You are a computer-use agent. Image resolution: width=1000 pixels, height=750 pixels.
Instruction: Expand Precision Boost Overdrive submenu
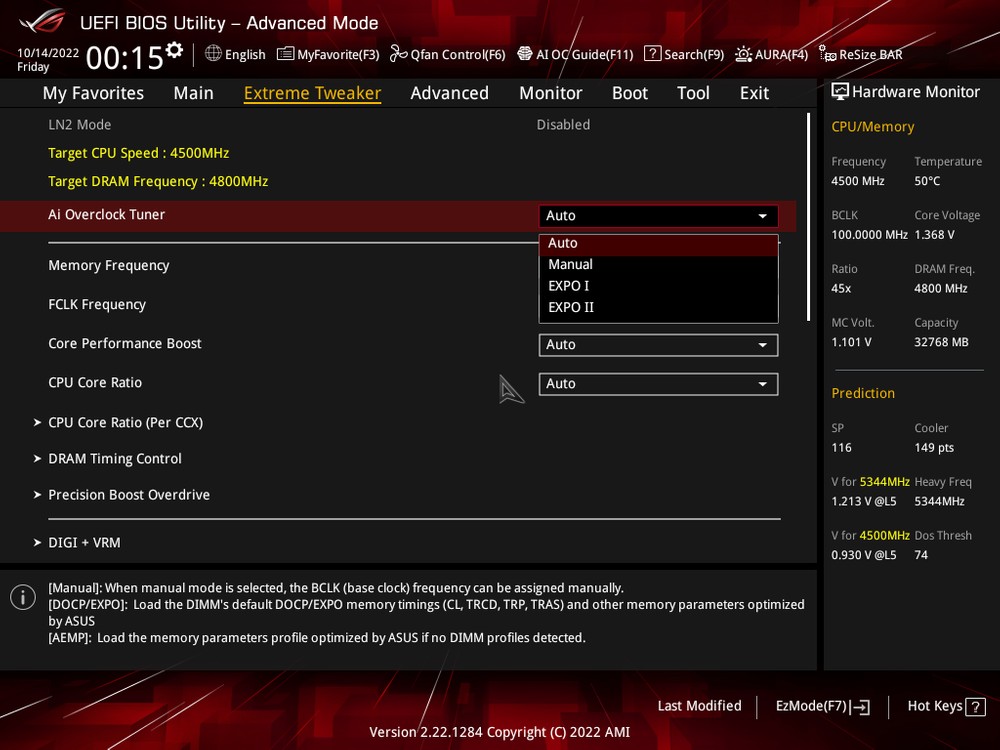[129, 495]
